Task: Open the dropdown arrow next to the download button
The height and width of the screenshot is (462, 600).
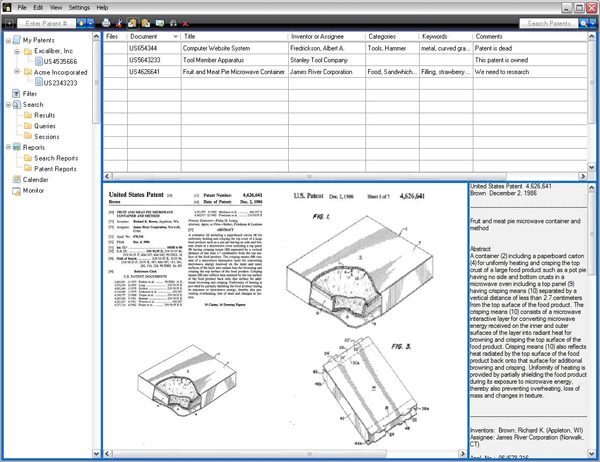Action: (90, 23)
